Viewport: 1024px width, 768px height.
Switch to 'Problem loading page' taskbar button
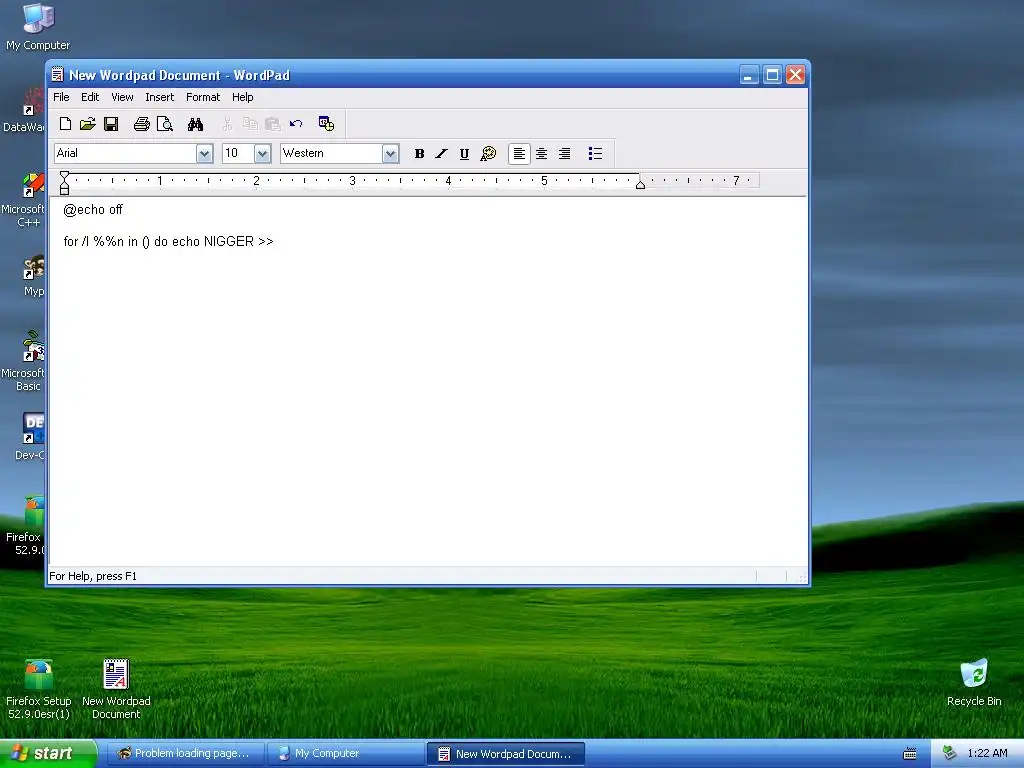click(184, 754)
